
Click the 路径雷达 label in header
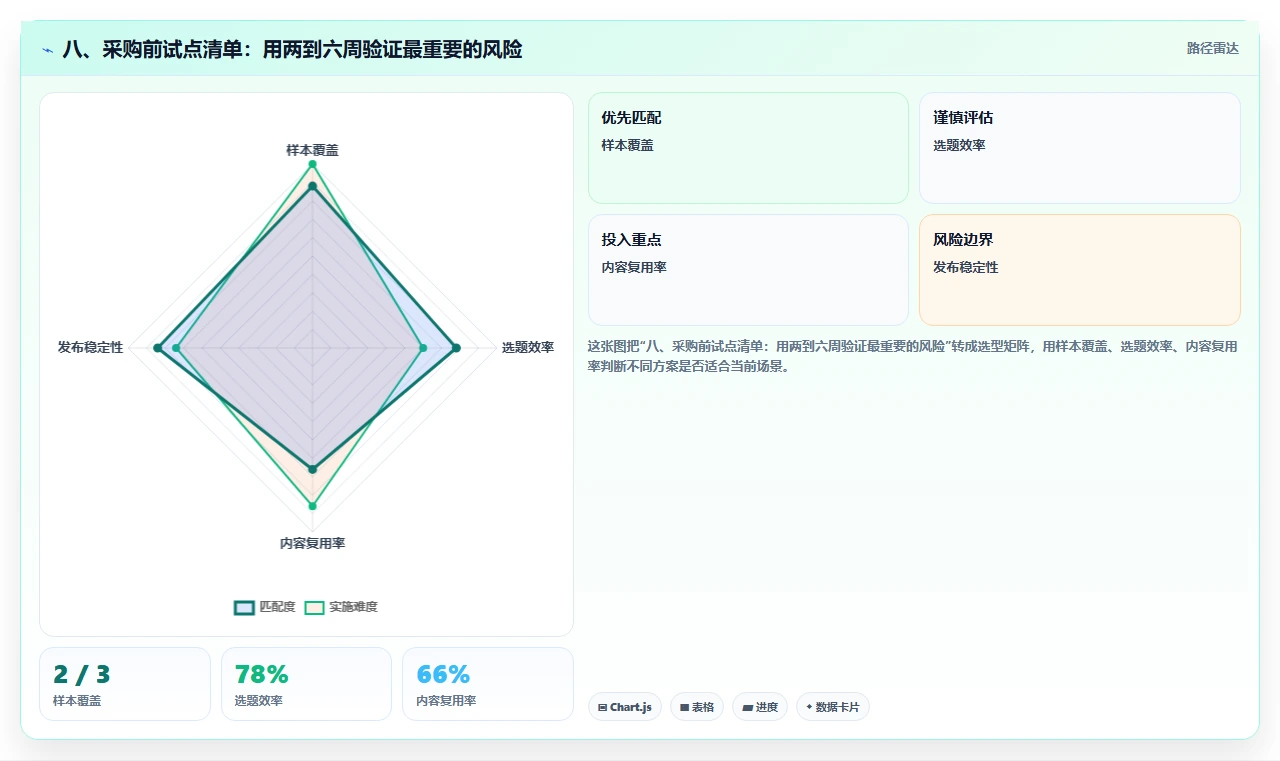click(1212, 48)
